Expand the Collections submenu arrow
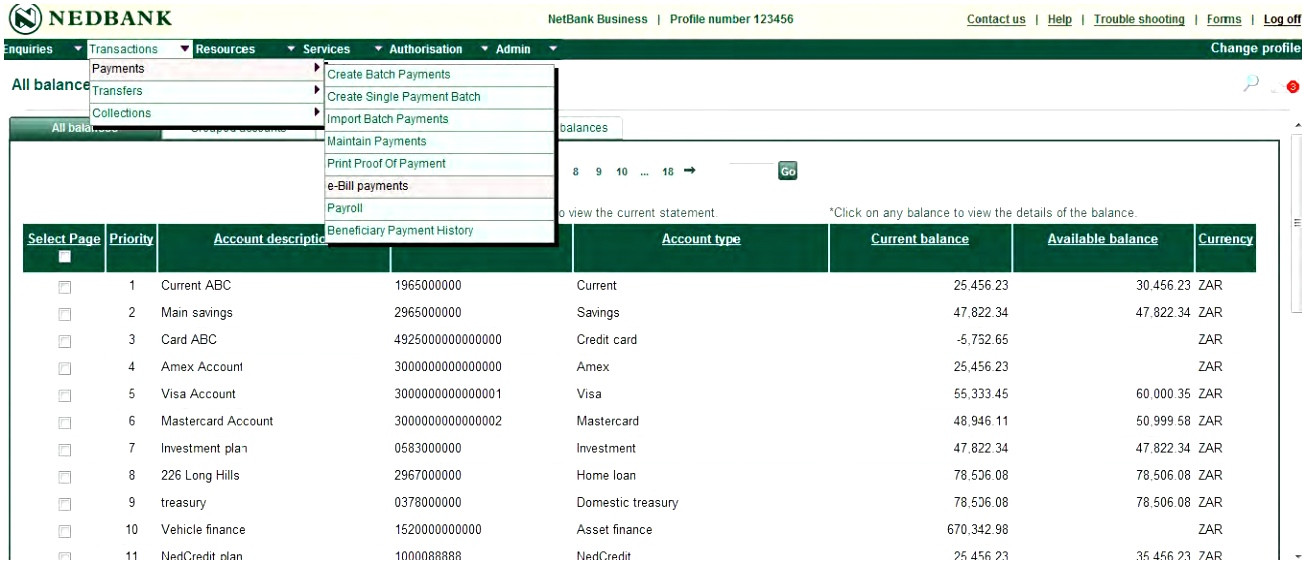The height and width of the screenshot is (564, 1306). pos(317,113)
